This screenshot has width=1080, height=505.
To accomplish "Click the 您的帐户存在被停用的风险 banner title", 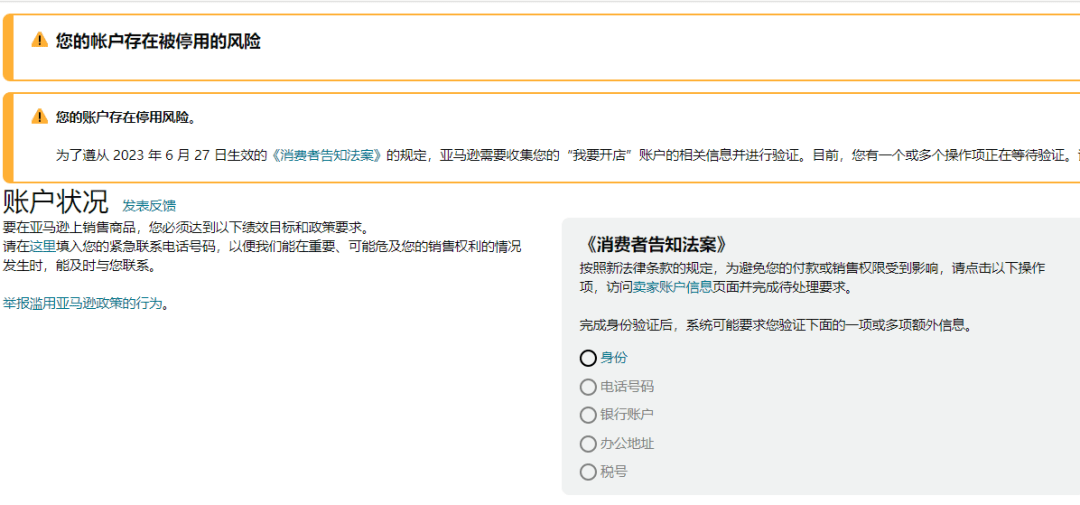I will (158, 41).
